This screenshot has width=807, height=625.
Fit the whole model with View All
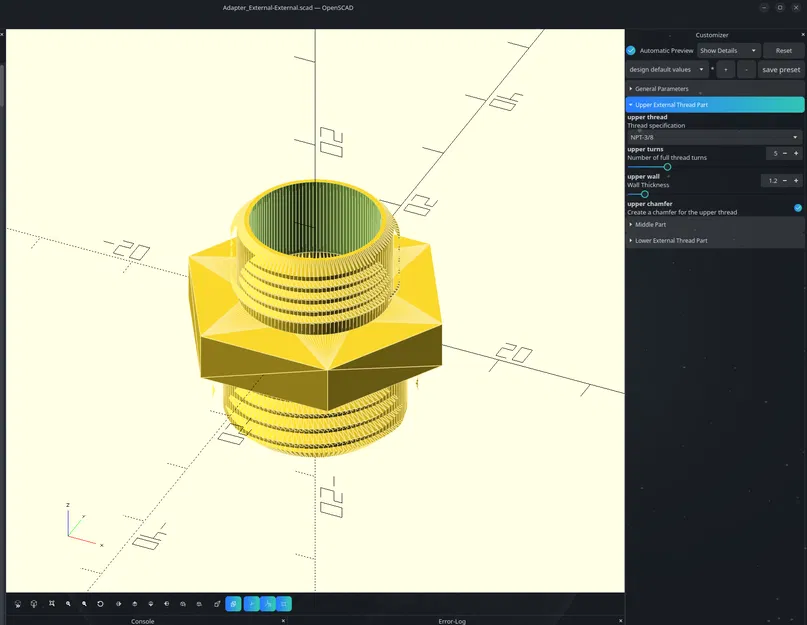tap(52, 604)
